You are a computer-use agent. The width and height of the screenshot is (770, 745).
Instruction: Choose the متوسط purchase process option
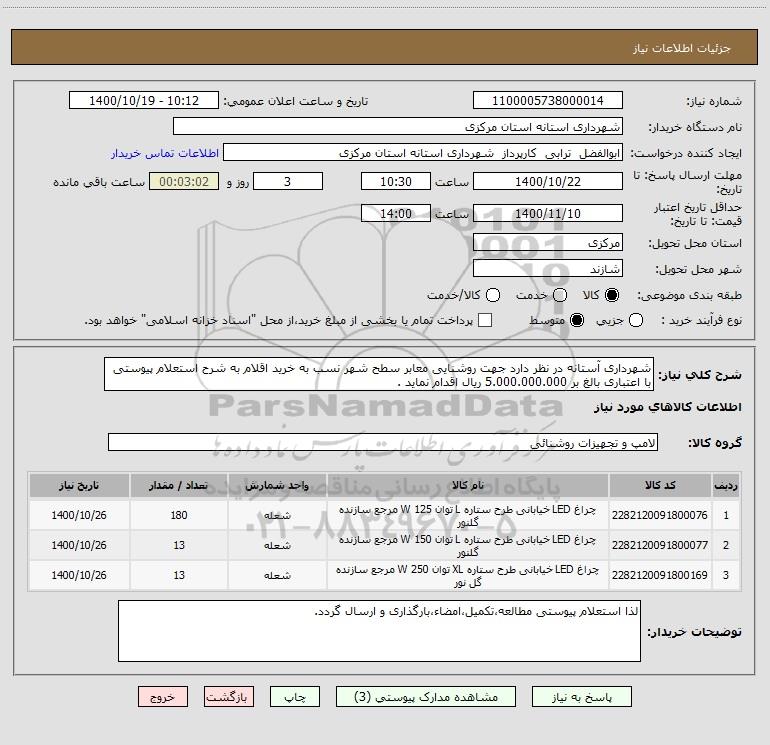577,320
